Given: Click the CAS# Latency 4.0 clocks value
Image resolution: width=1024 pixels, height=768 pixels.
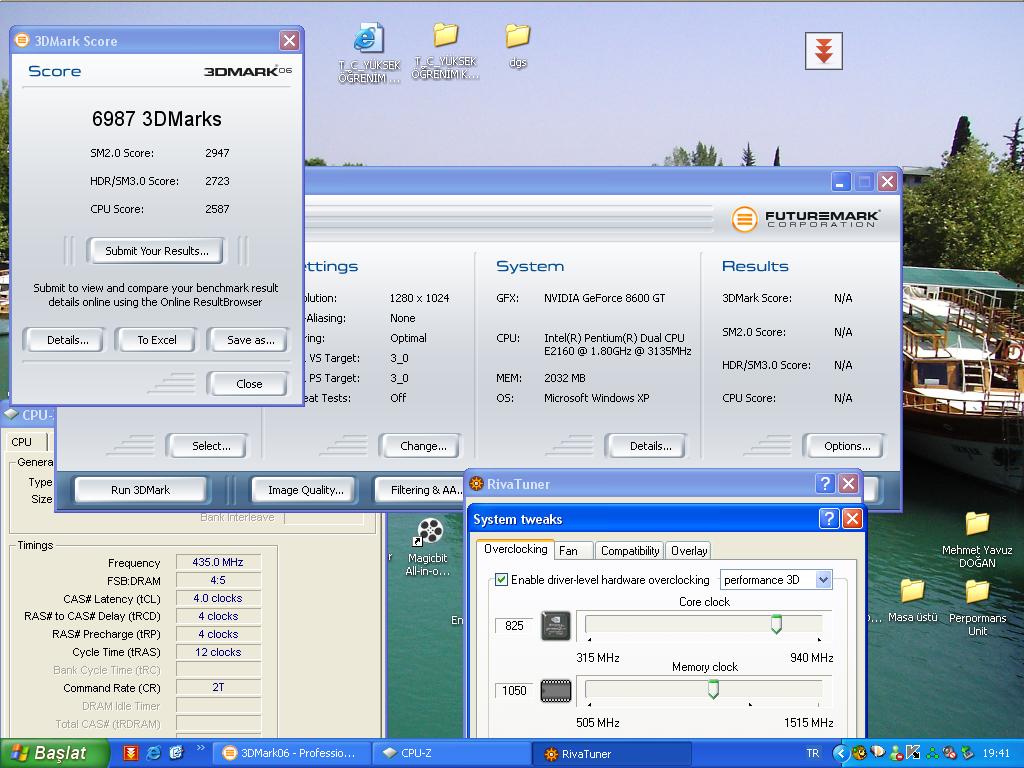Looking at the screenshot, I should coord(218,598).
